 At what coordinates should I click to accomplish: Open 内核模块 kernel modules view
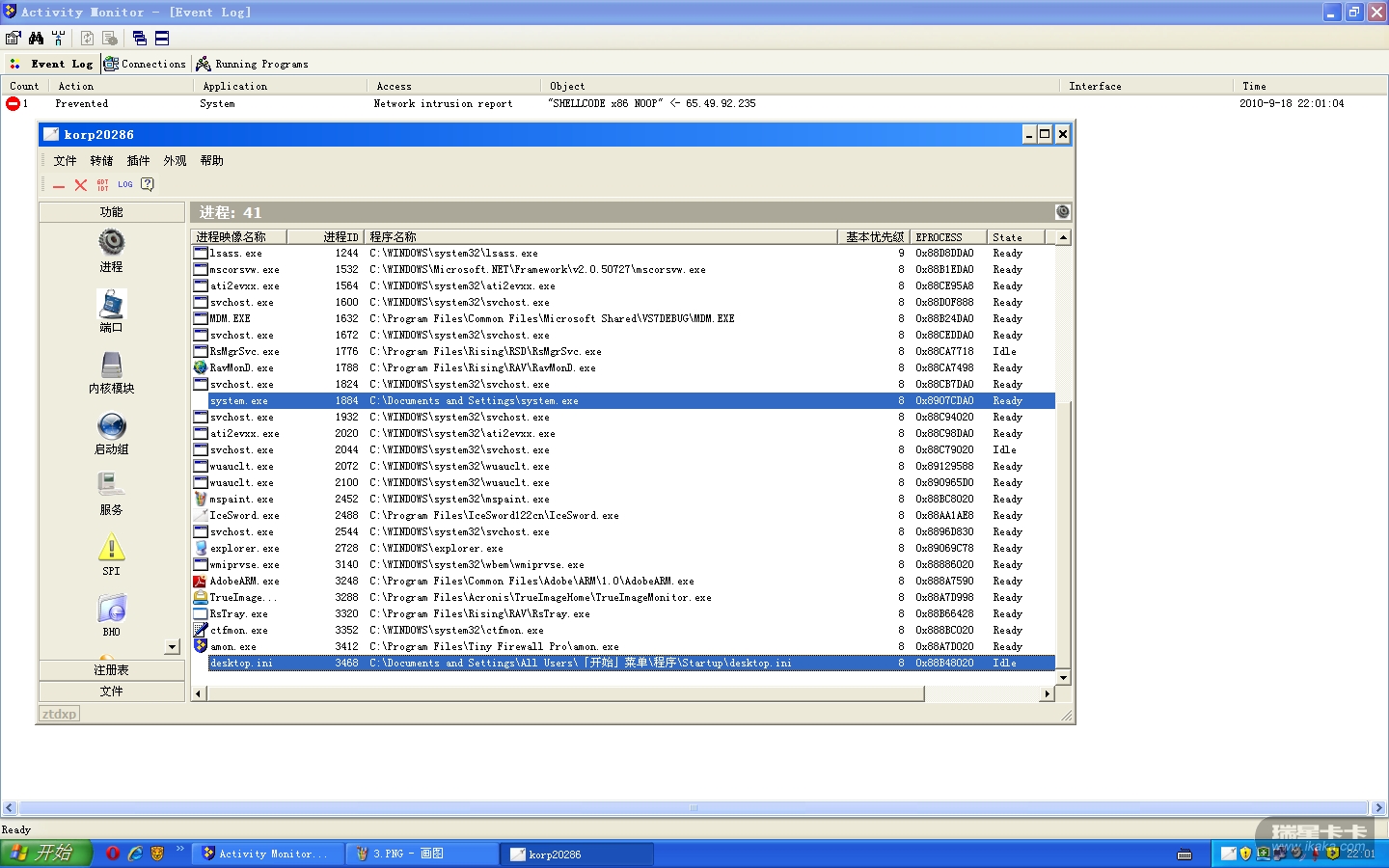[111, 366]
